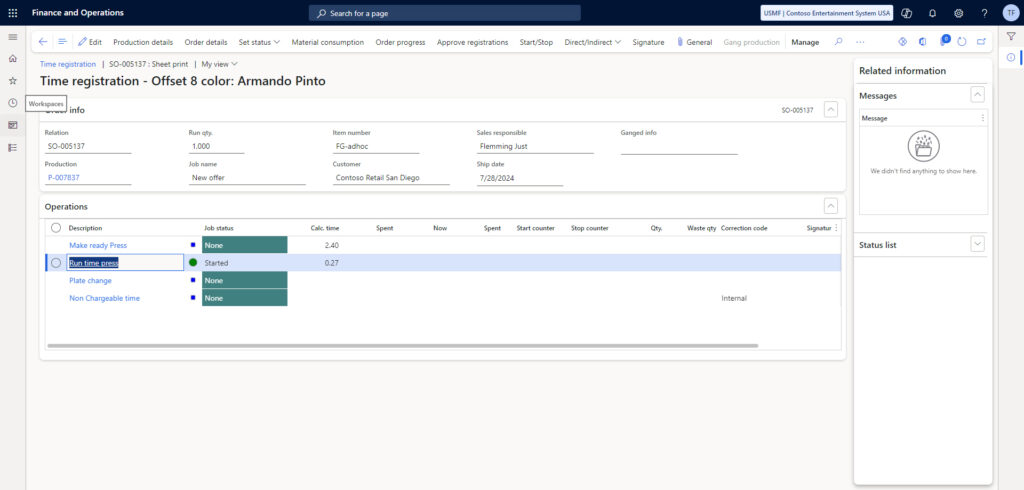Expand the Direct/Indirect dropdown menu
The width and height of the screenshot is (1024, 490).
[592, 42]
